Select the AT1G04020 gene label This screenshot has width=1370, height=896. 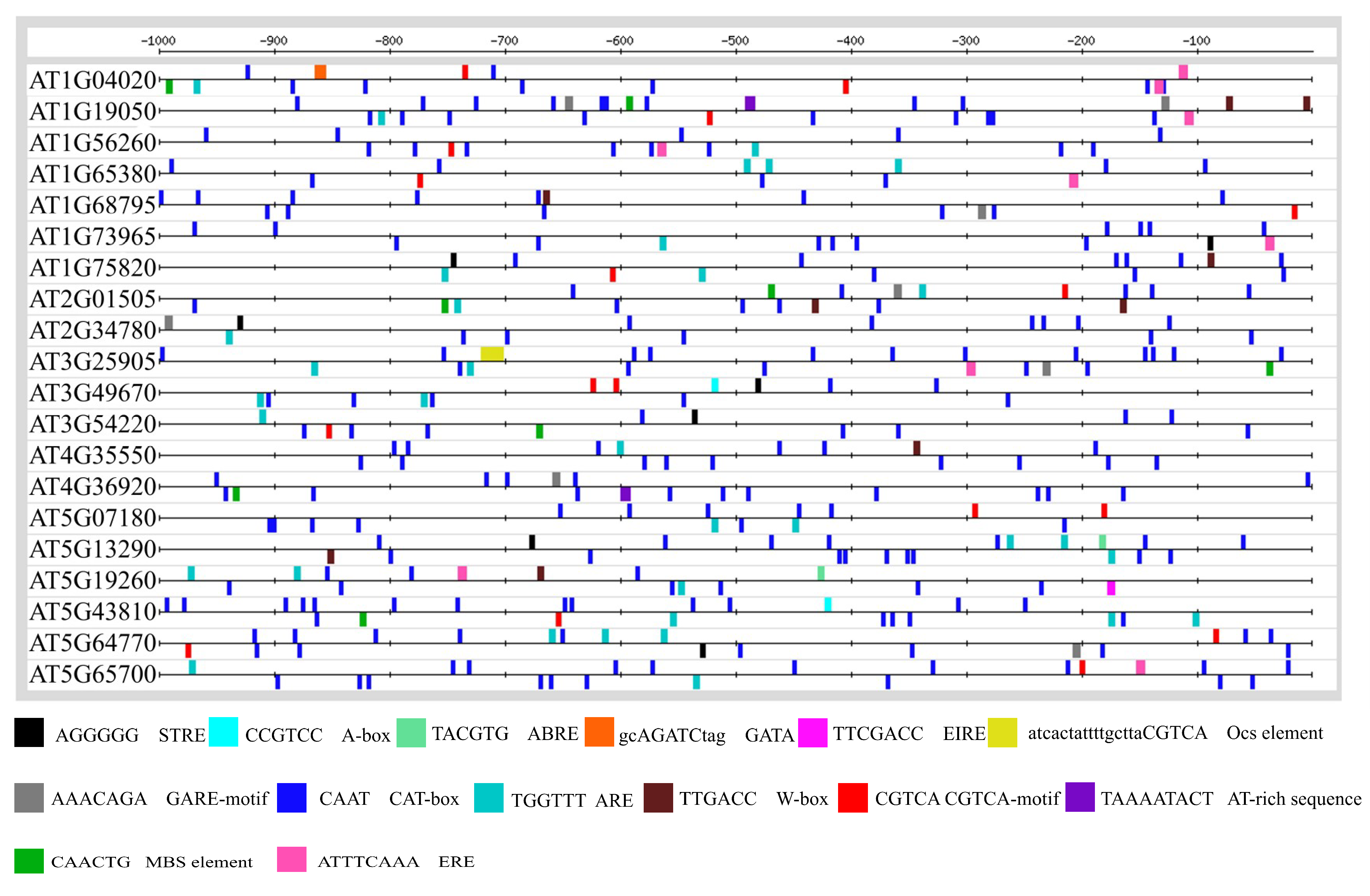93,80
